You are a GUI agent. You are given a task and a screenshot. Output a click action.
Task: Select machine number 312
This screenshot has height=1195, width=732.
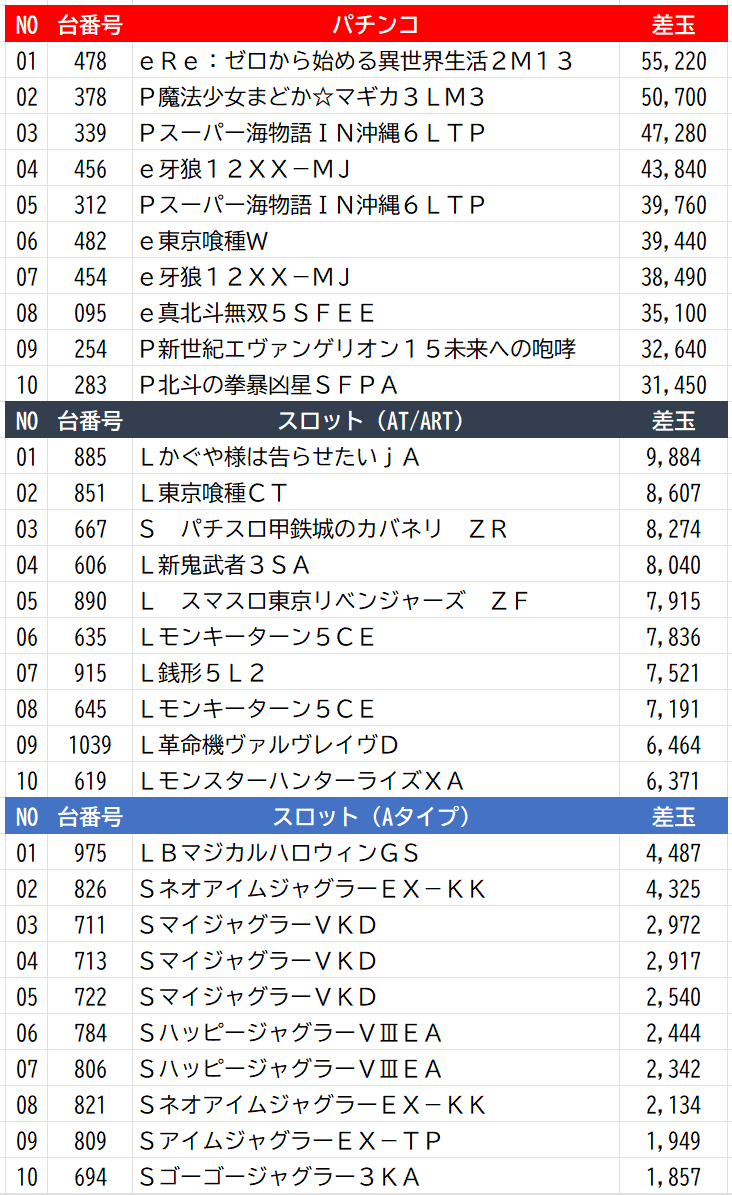[x=90, y=205]
